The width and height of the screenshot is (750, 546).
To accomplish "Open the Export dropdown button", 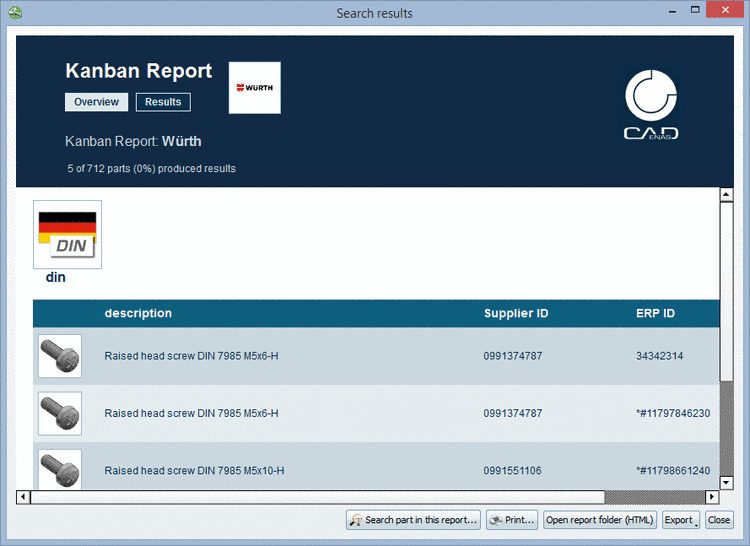I will 681,520.
